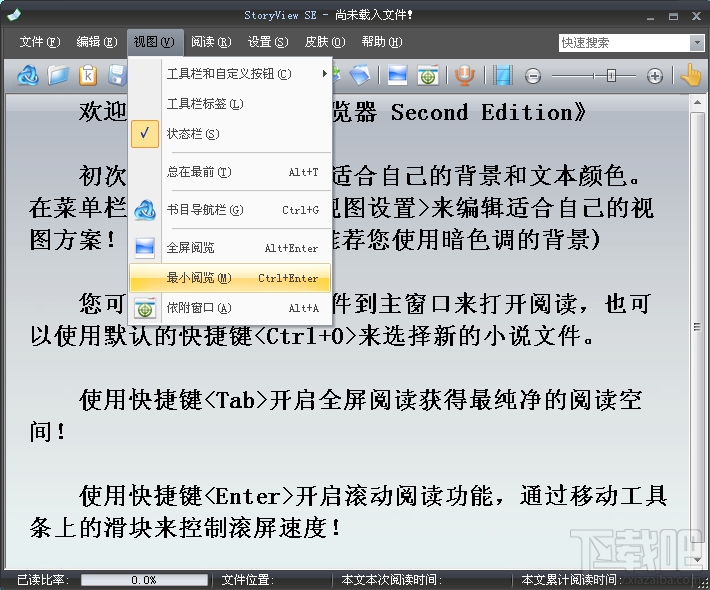Click the attach window icon in menu
710x590 pixels.
click(145, 308)
